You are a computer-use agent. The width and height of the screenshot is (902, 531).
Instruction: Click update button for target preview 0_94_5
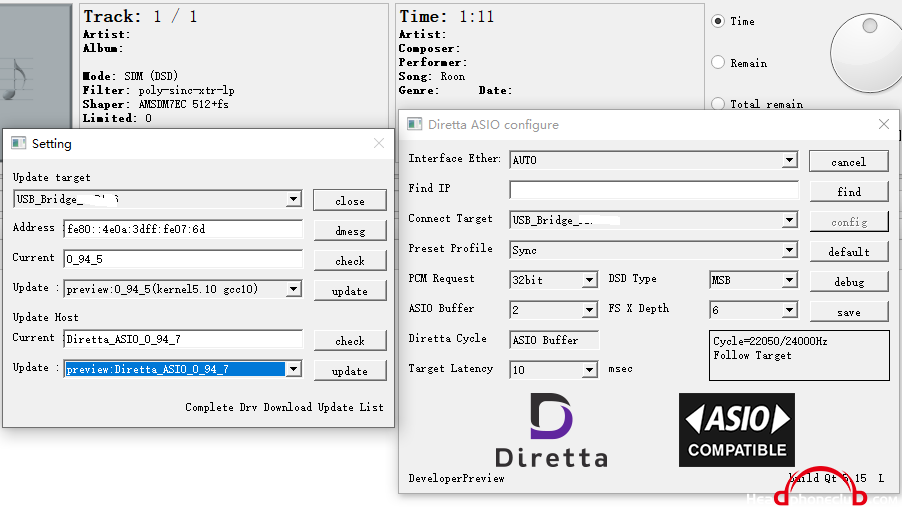[350, 291]
